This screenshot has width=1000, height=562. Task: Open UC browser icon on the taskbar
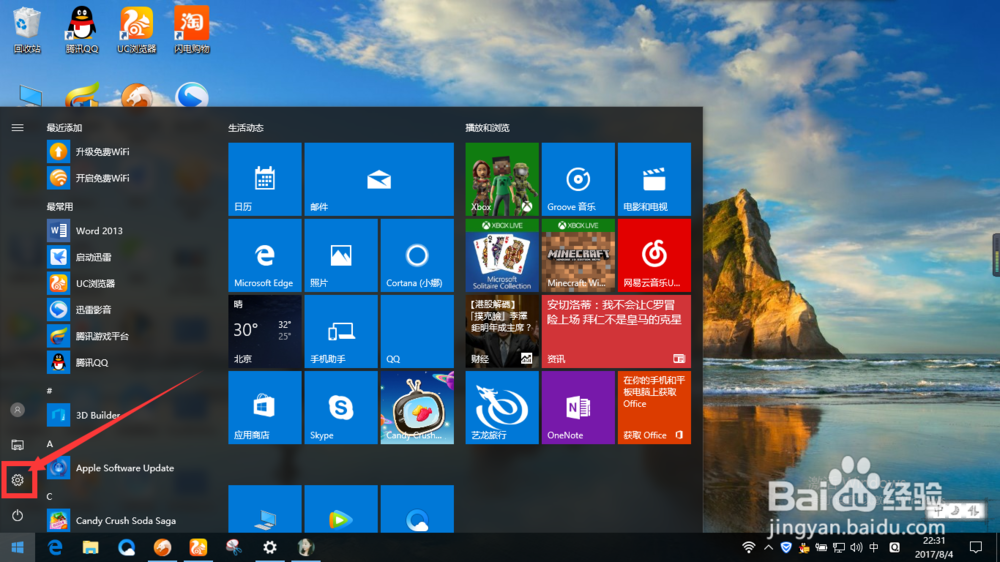pyautogui.click(x=198, y=547)
